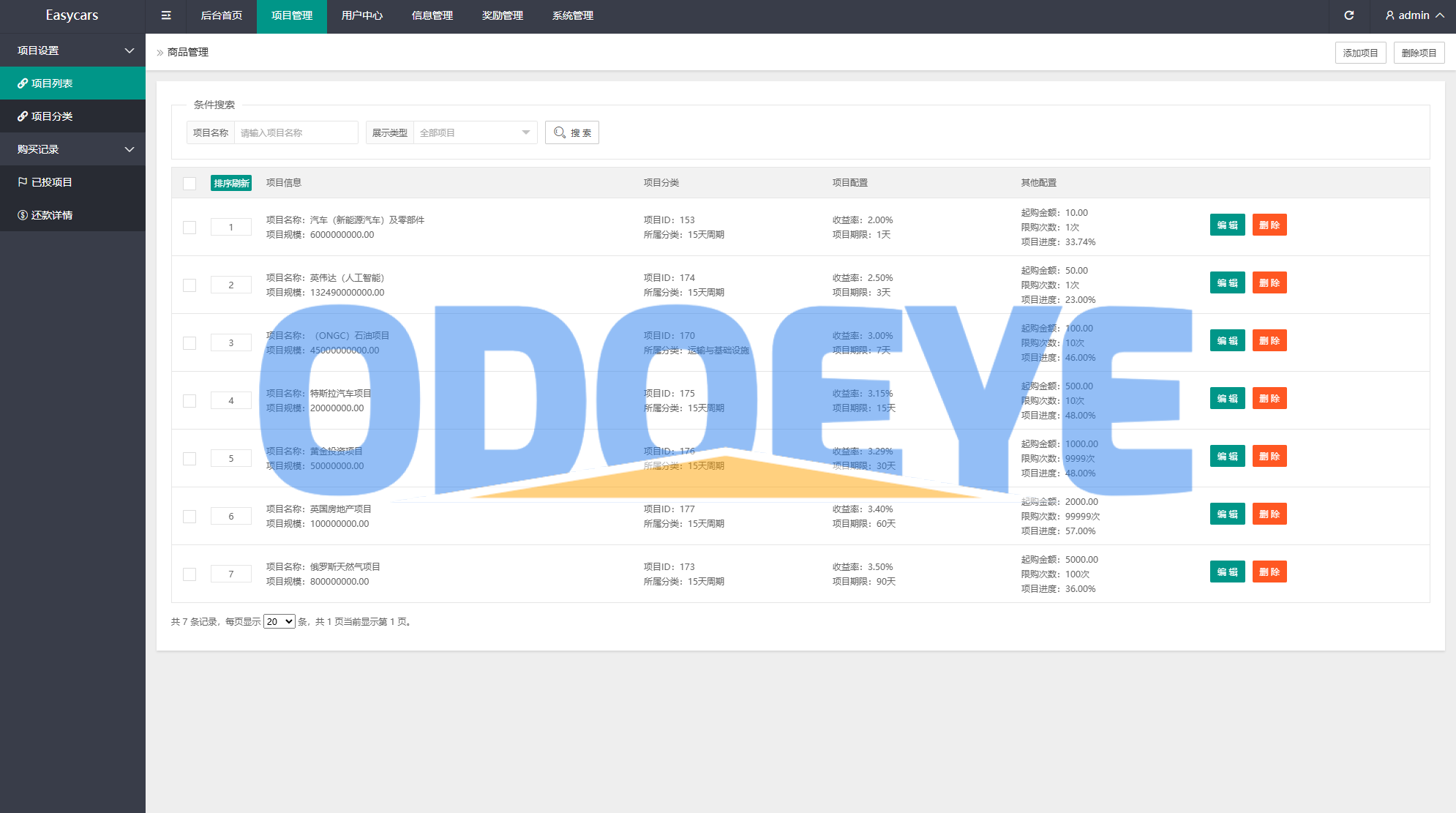The height and width of the screenshot is (813, 1456).
Task: Toggle the sidebar collapse hamburger icon
Action: [x=166, y=15]
